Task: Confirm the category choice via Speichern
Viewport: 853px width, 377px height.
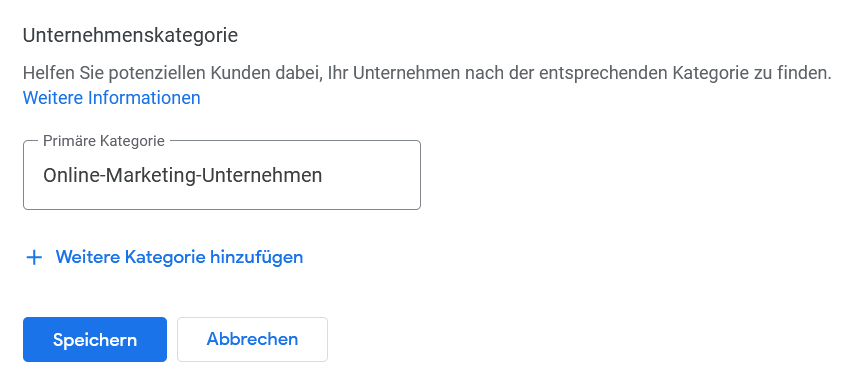Action: click(x=95, y=339)
